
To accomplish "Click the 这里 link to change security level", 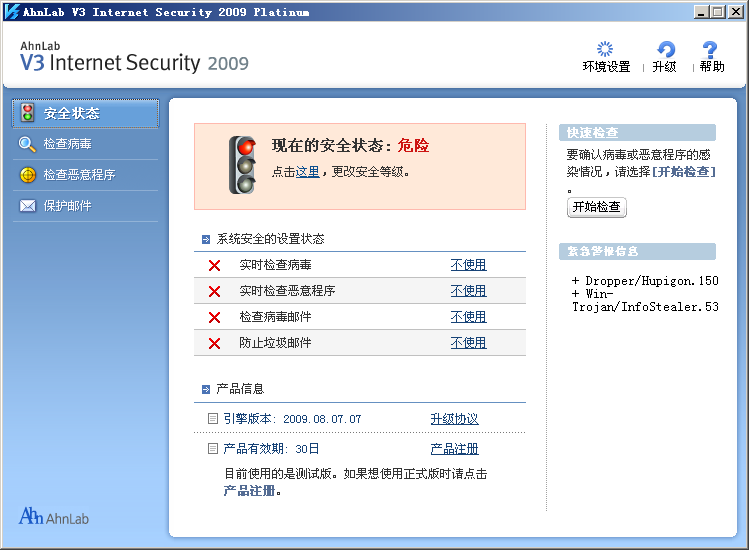I will click(x=307, y=172).
